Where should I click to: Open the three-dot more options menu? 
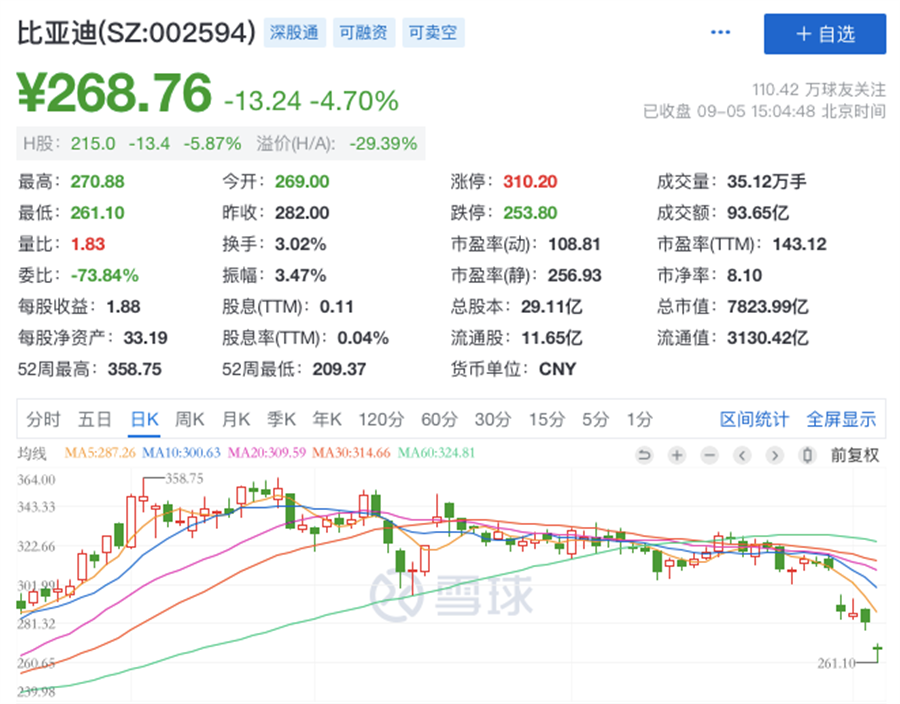coord(720,32)
